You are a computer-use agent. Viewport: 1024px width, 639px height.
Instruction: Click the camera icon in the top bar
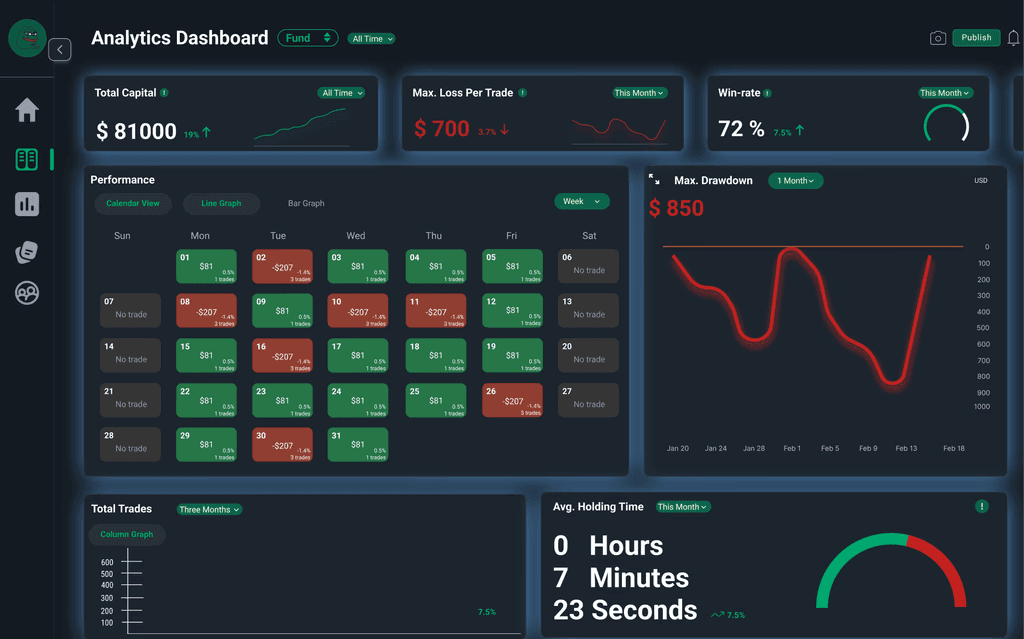click(938, 37)
